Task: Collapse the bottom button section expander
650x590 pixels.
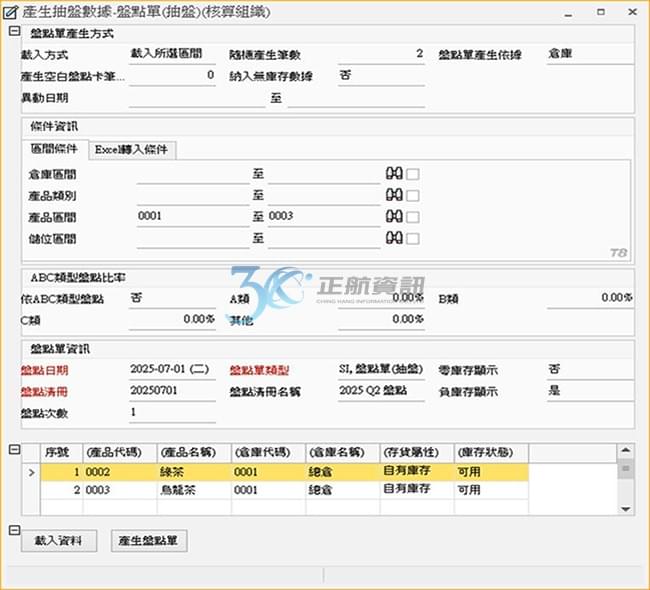Action: [14, 530]
